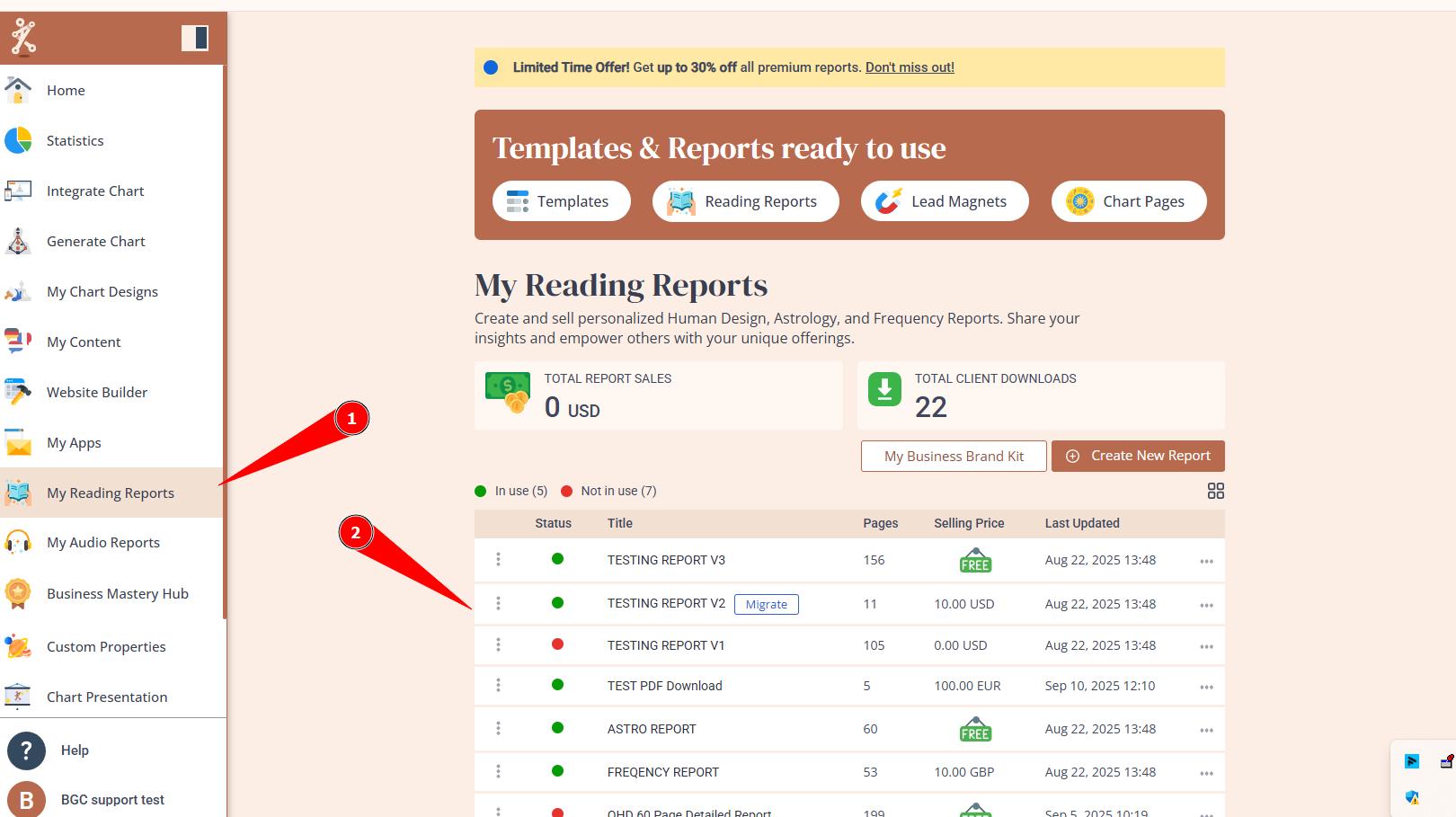Click Create New Report button

(x=1138, y=456)
